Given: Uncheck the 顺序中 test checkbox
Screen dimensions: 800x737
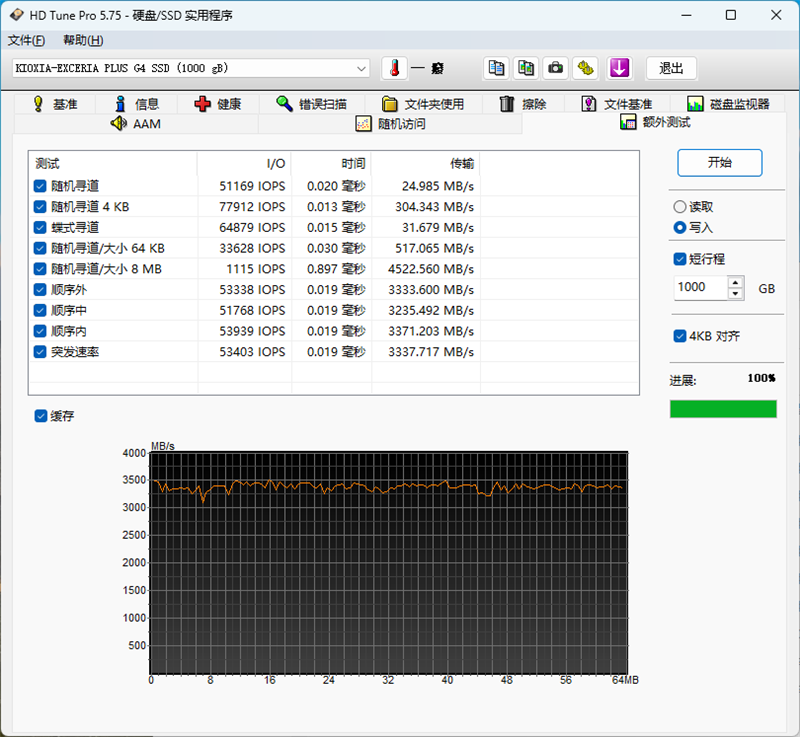Looking at the screenshot, I should 40,310.
